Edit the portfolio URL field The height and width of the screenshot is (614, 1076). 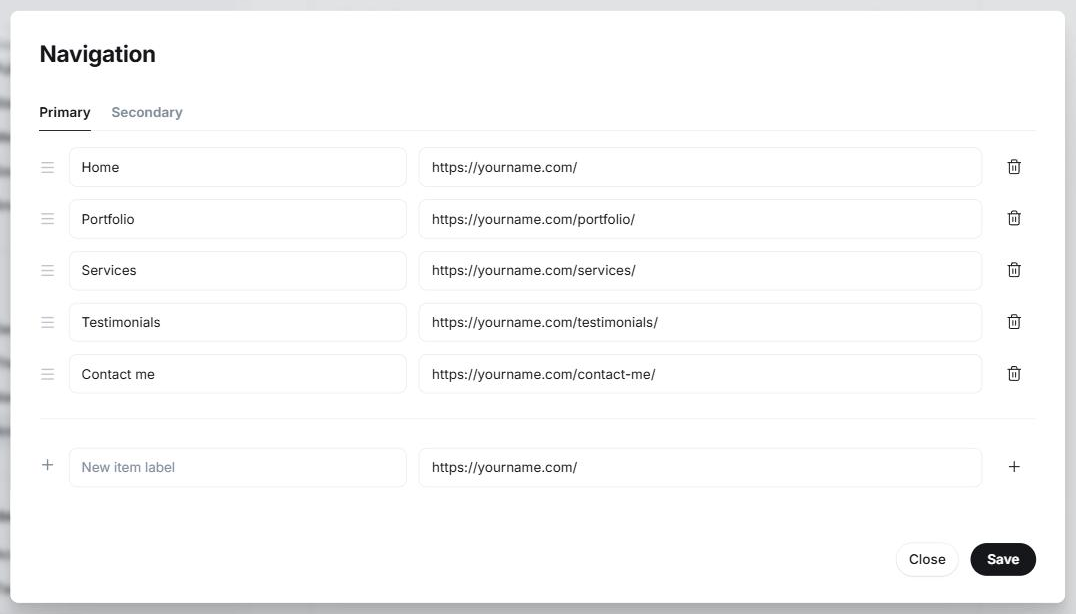700,219
